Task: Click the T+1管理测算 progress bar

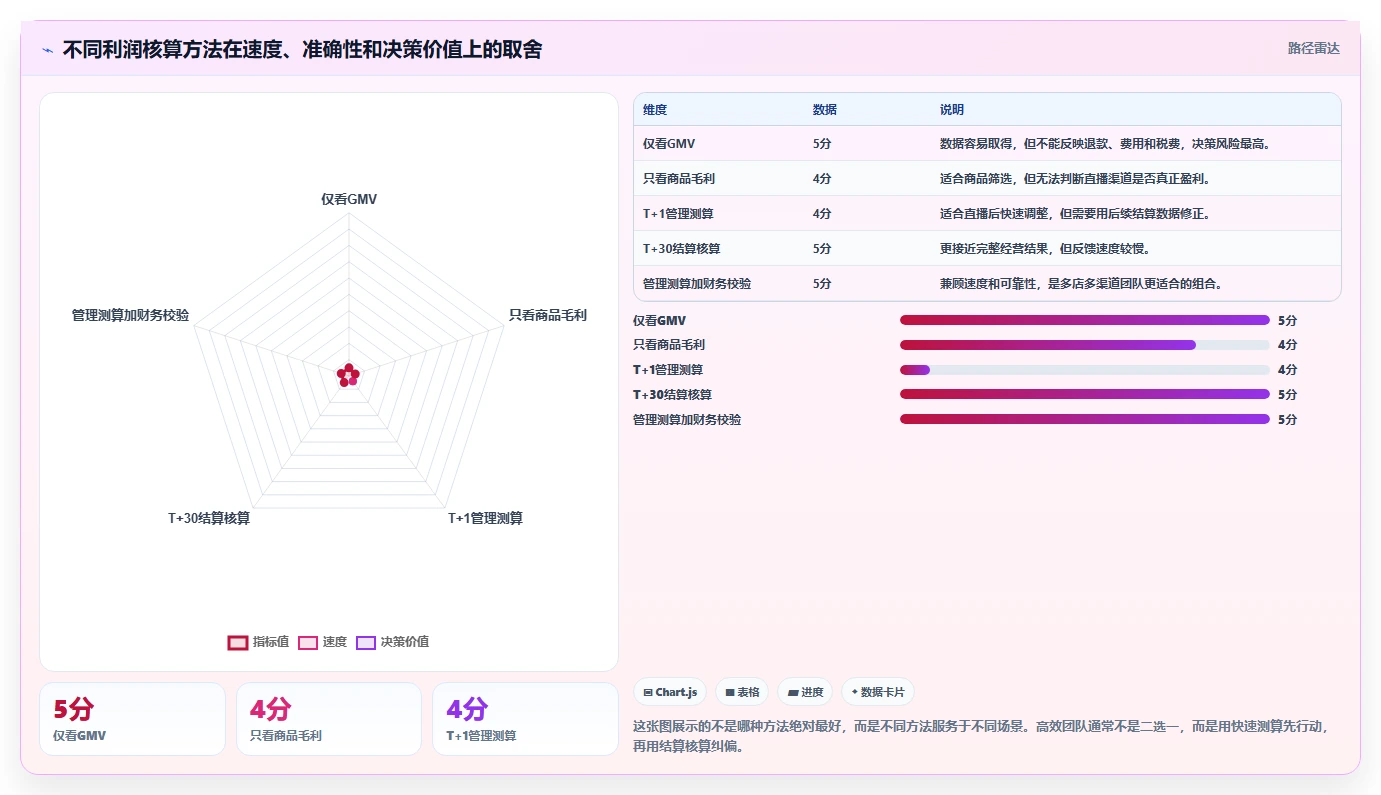Action: 1084,370
